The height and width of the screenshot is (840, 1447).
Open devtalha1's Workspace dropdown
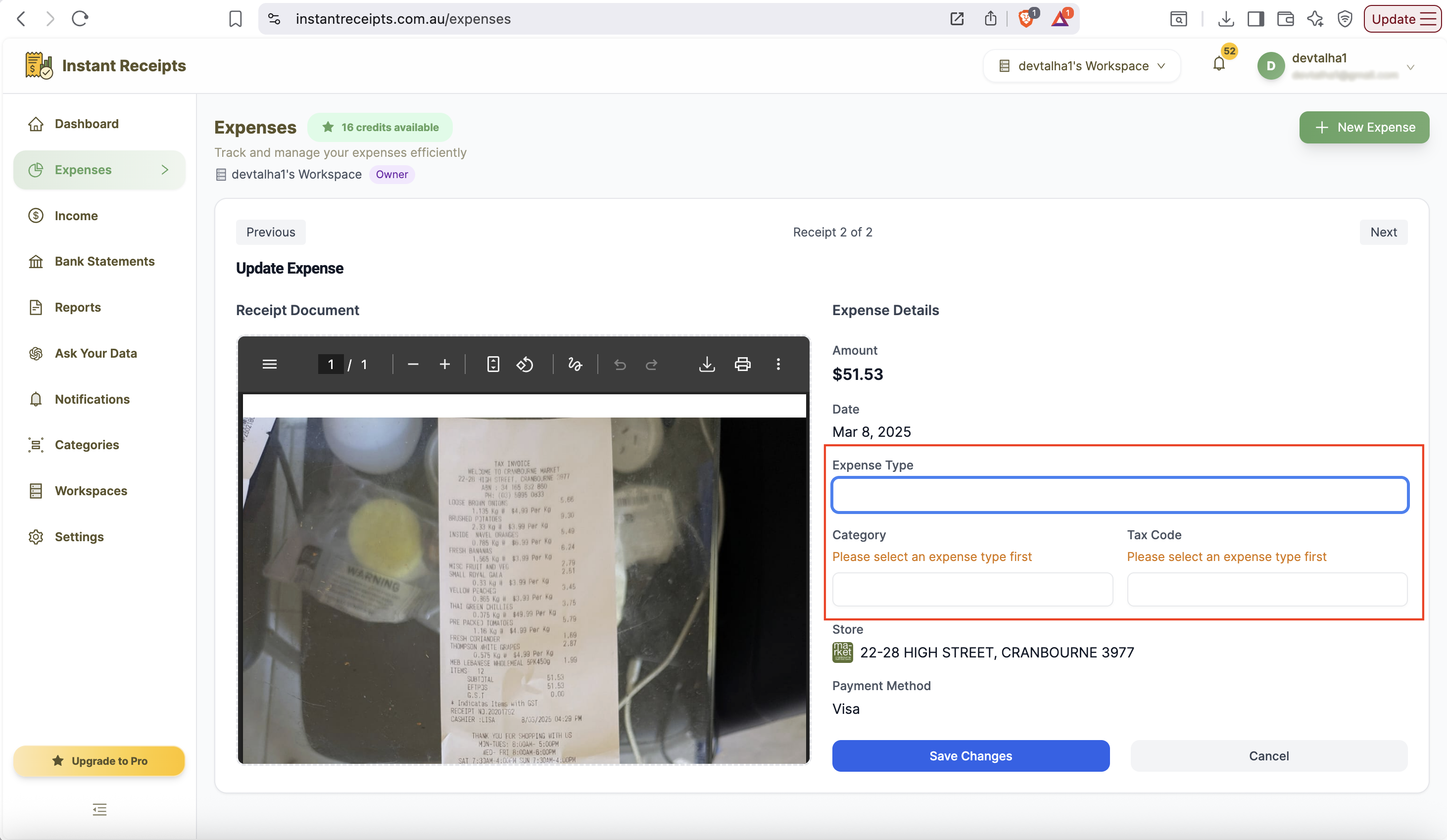[x=1082, y=66]
